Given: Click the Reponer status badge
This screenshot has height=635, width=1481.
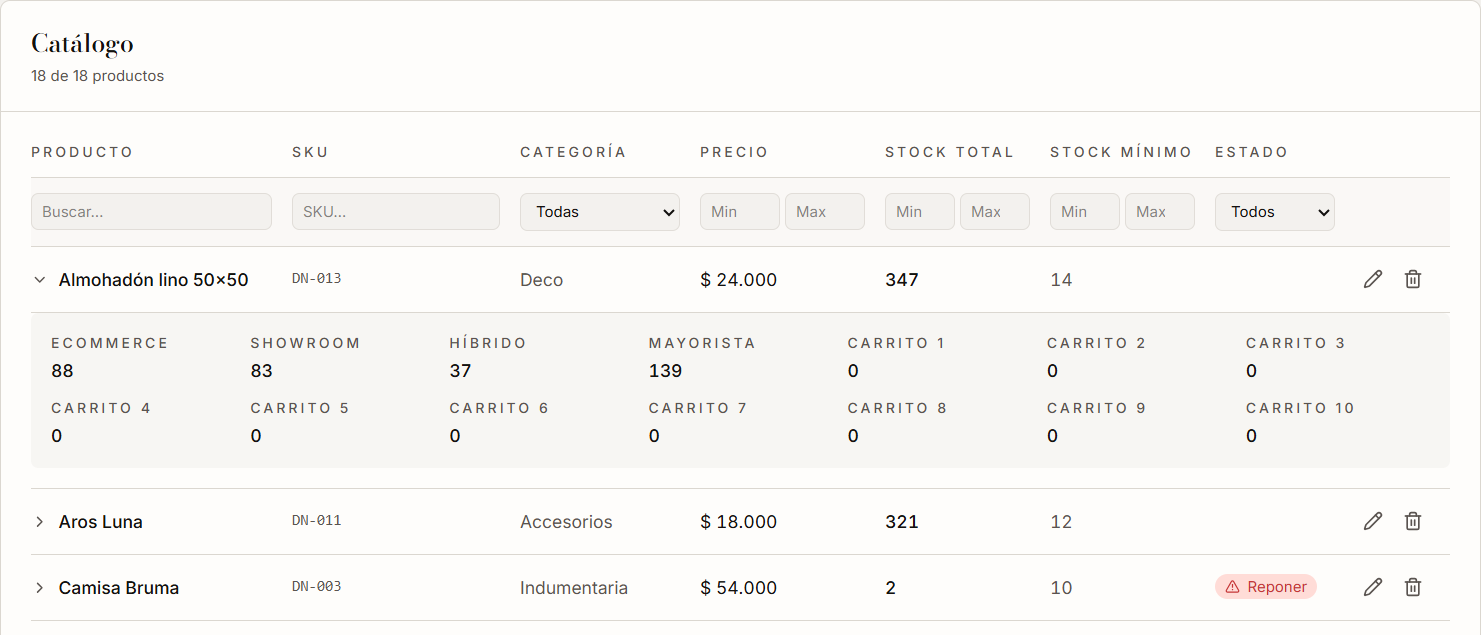Looking at the screenshot, I should [x=1266, y=587].
